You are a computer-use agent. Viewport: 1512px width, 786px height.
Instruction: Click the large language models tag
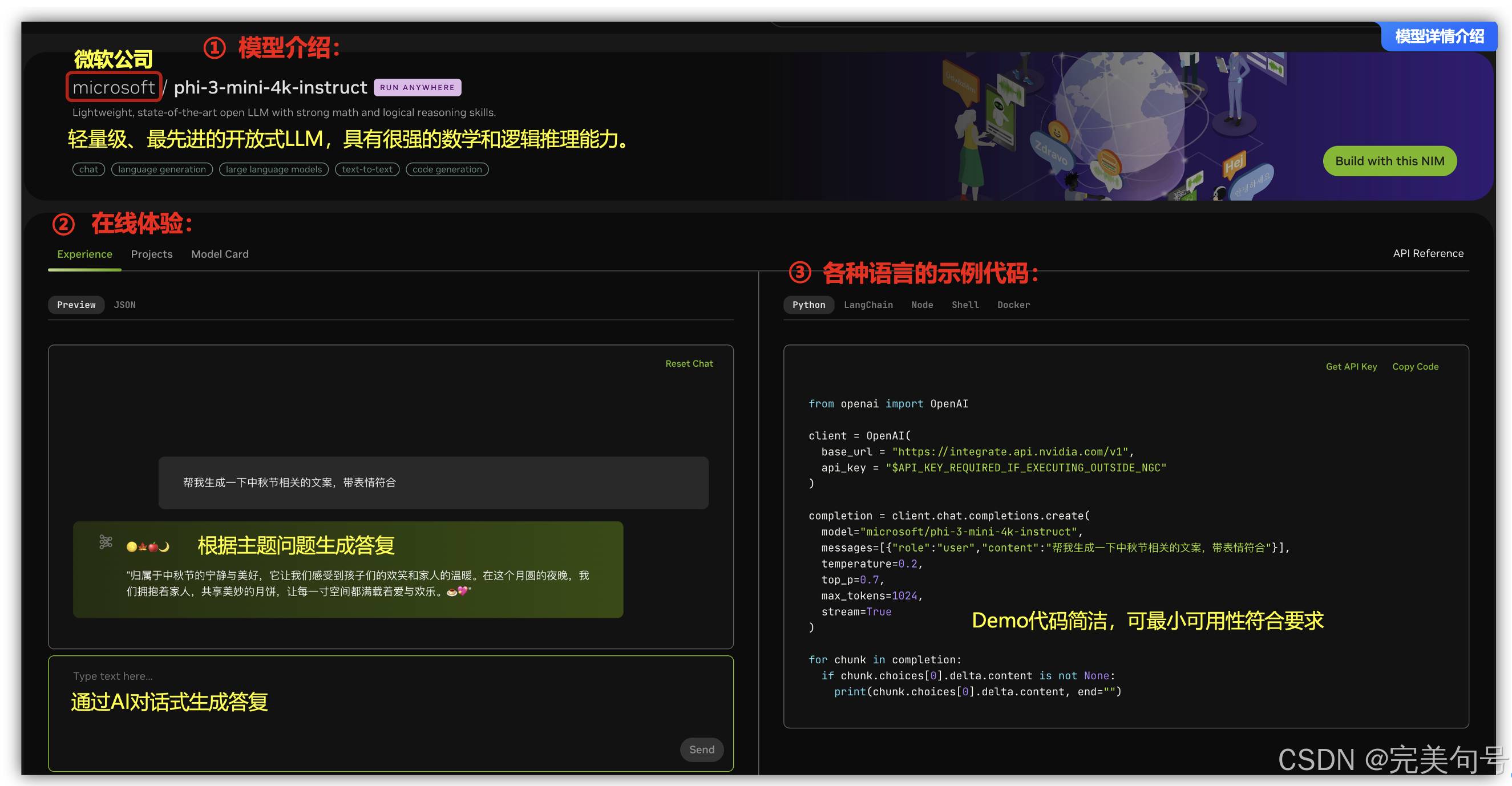(x=273, y=169)
